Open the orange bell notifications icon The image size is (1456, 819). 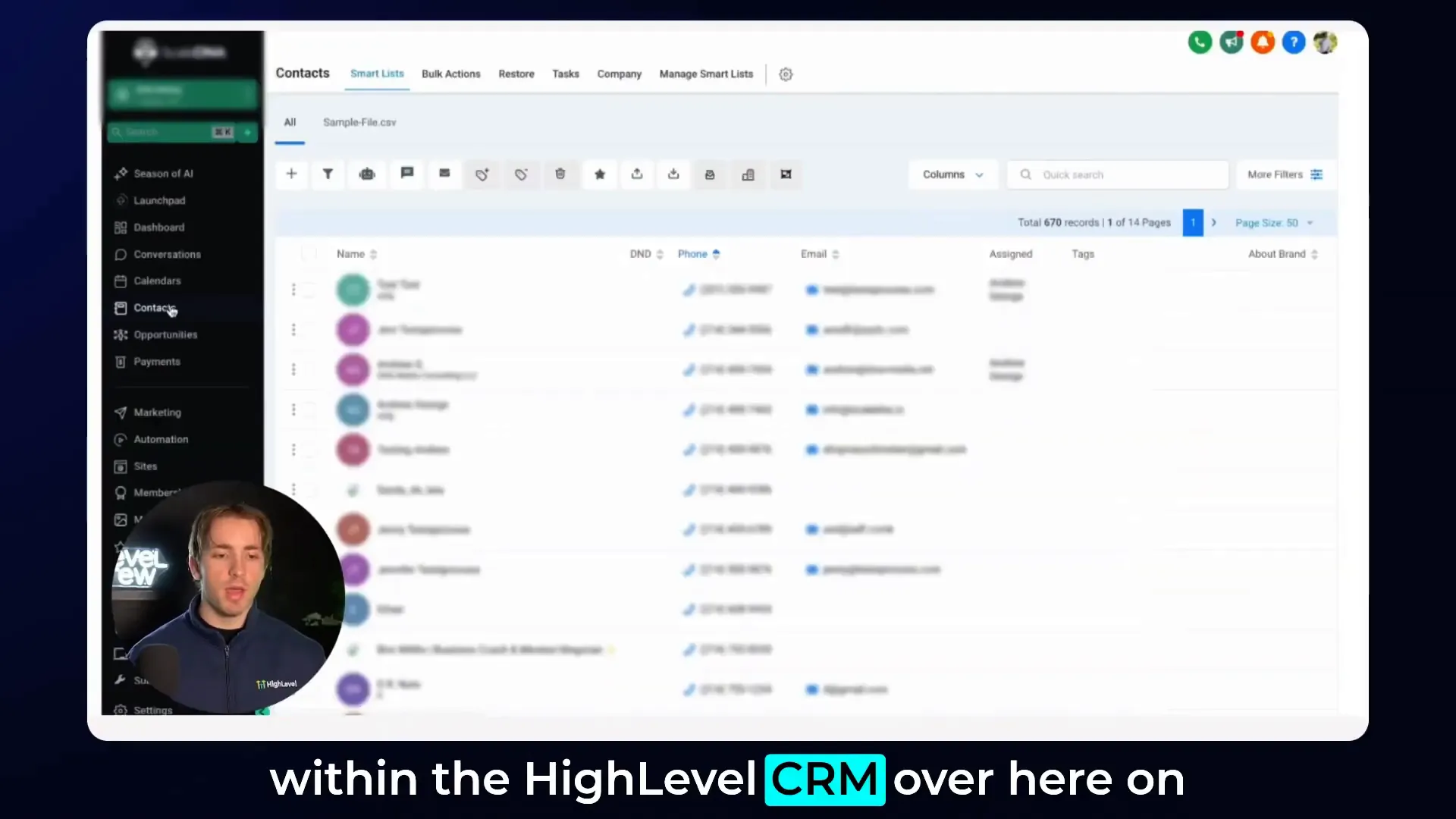coord(1263,42)
